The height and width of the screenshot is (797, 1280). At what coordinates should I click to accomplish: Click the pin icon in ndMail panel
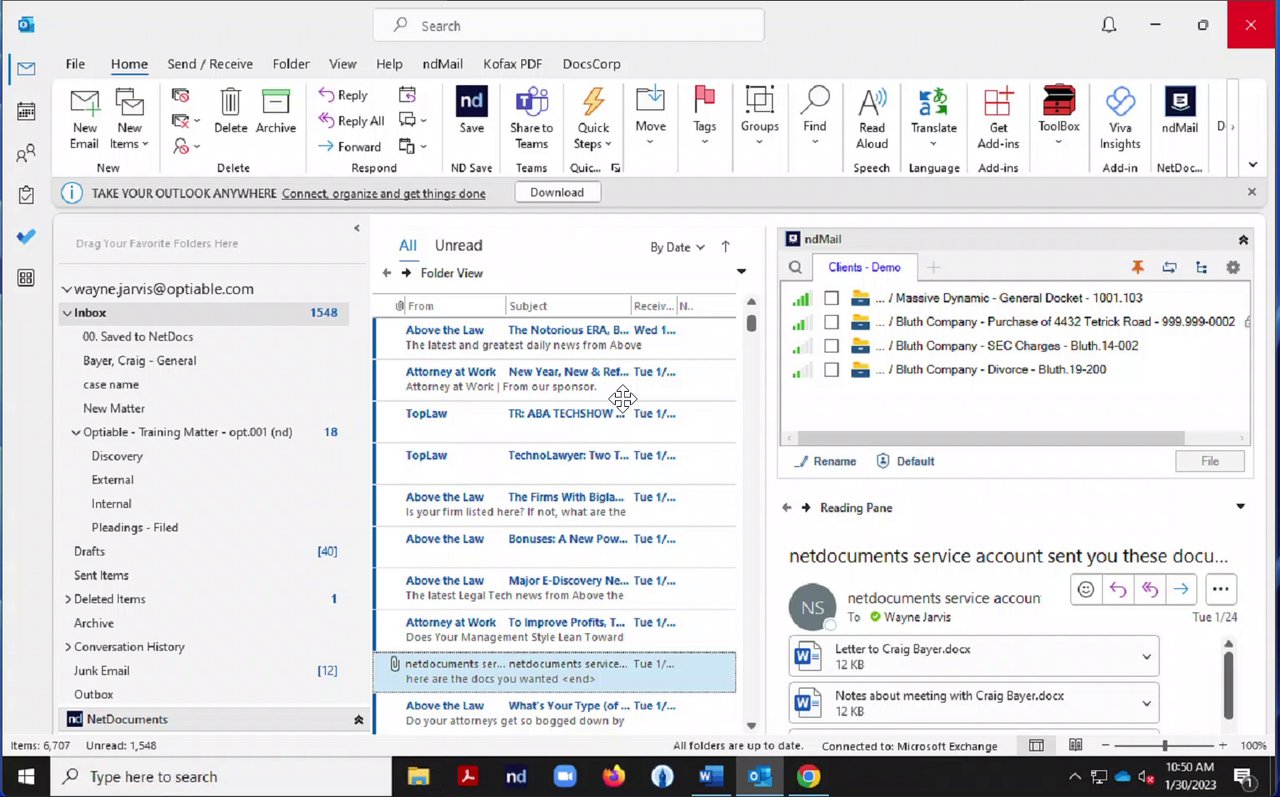click(x=1137, y=267)
